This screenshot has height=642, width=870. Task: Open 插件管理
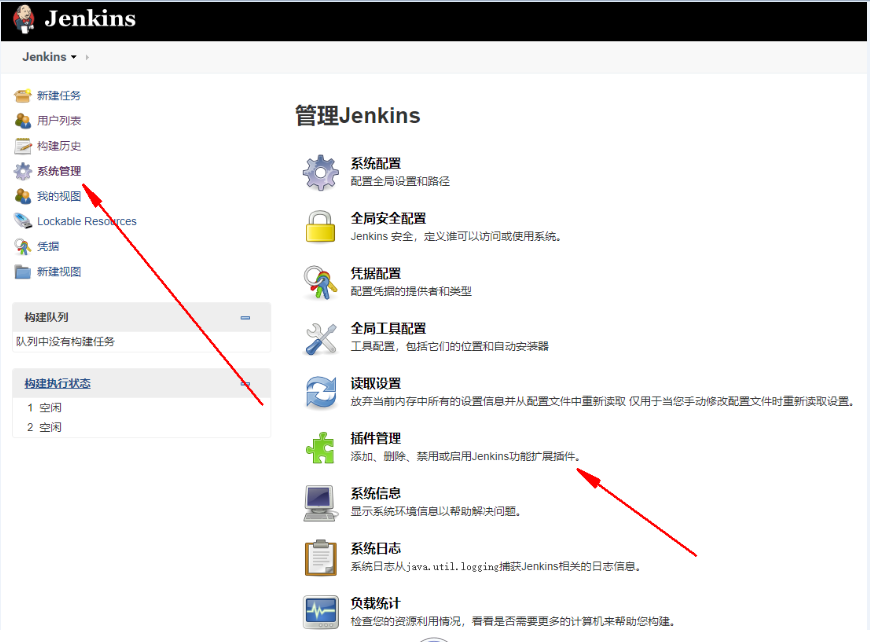pos(376,438)
